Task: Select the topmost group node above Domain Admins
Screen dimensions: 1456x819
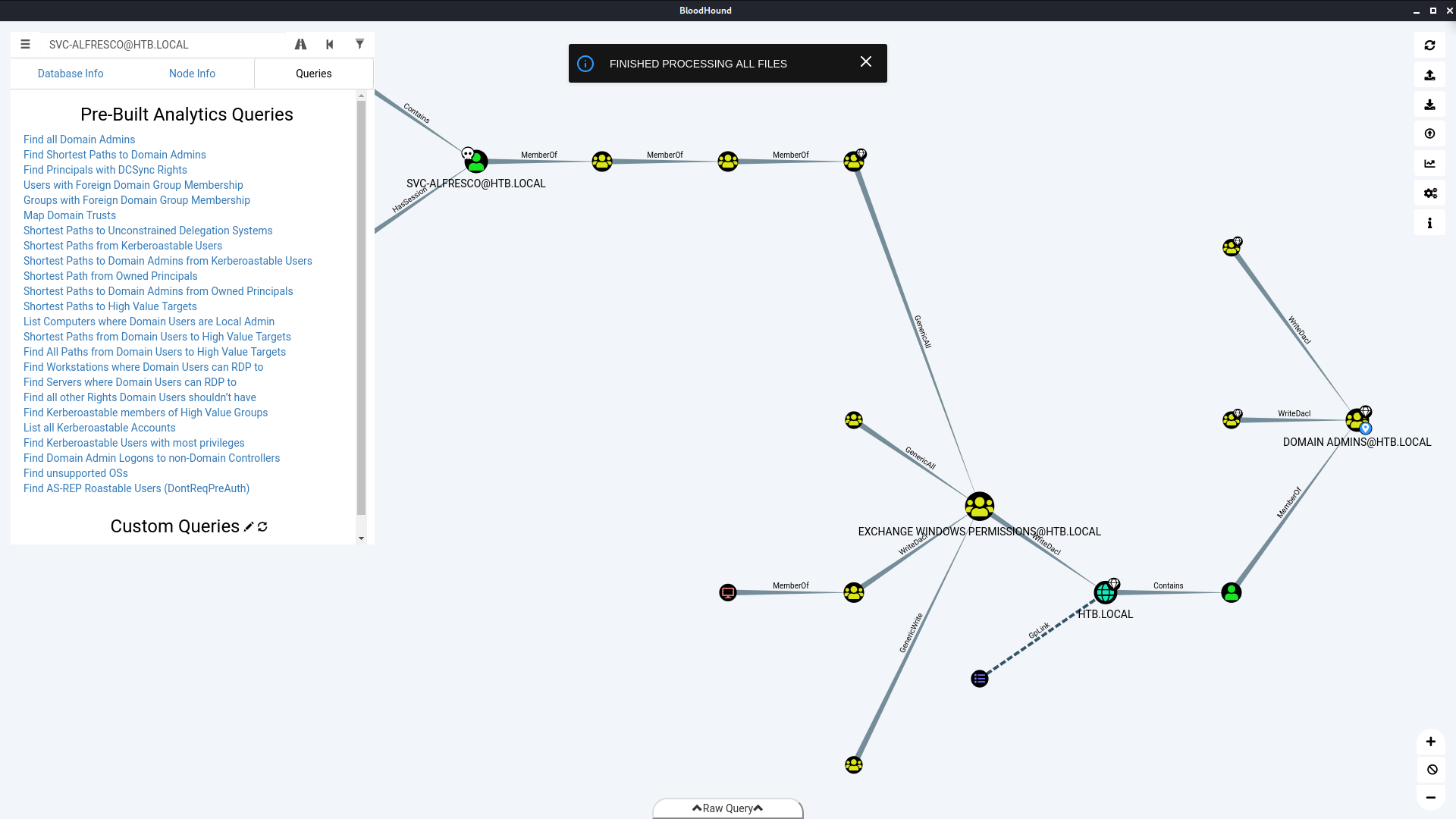Action: coord(1232,247)
